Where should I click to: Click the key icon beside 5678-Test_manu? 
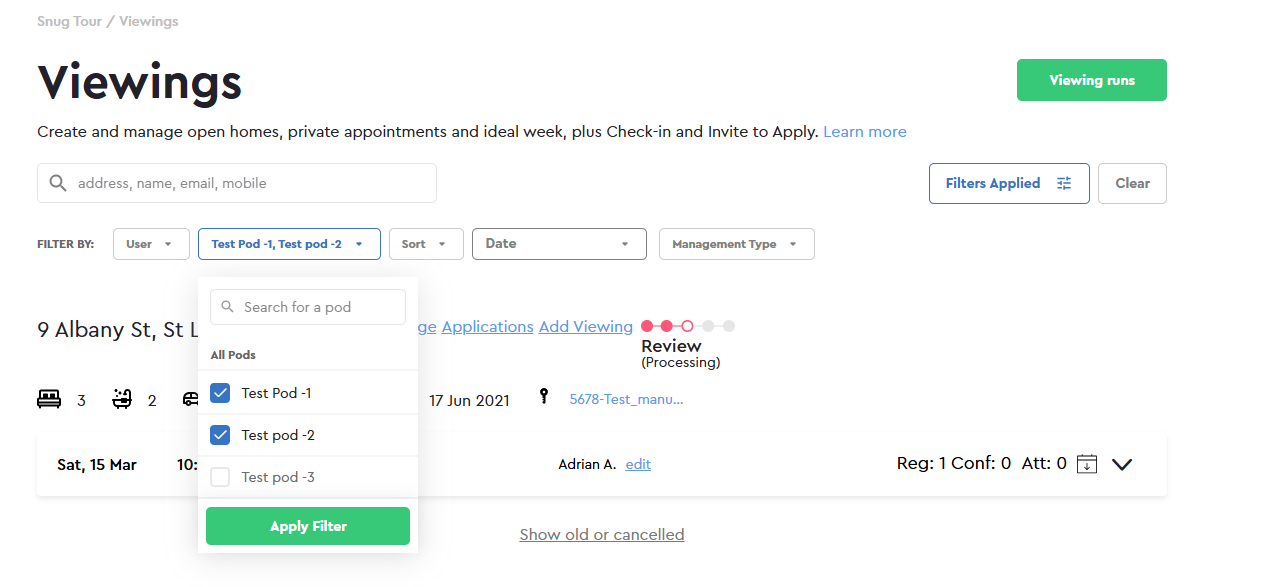544,397
